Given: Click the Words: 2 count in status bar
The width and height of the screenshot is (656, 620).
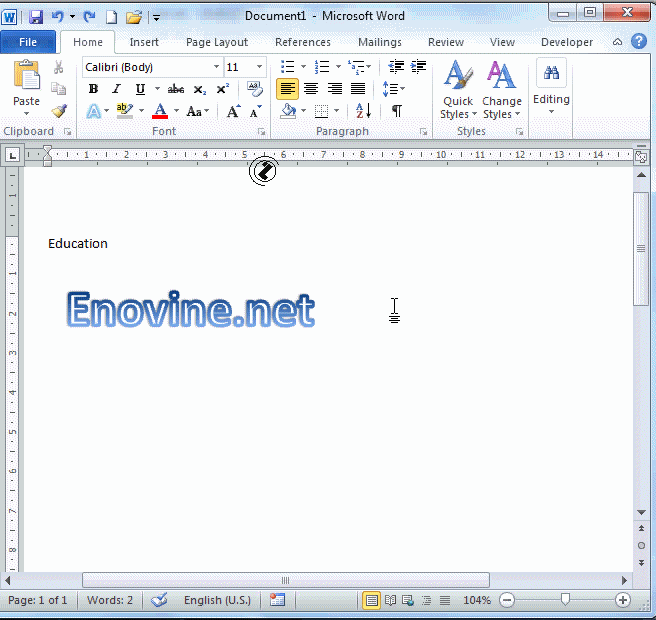Looking at the screenshot, I should click(110, 600).
